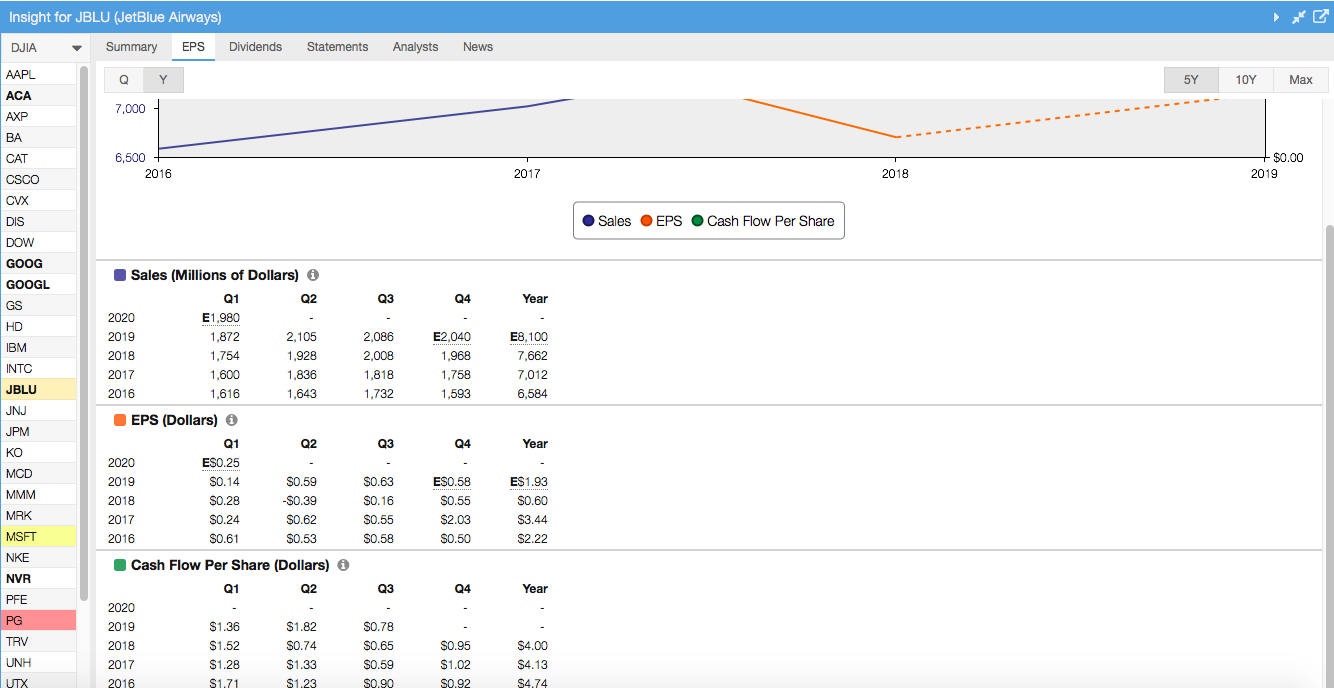Open the Analysts tab
The width and height of the screenshot is (1334, 688).
[x=415, y=47]
